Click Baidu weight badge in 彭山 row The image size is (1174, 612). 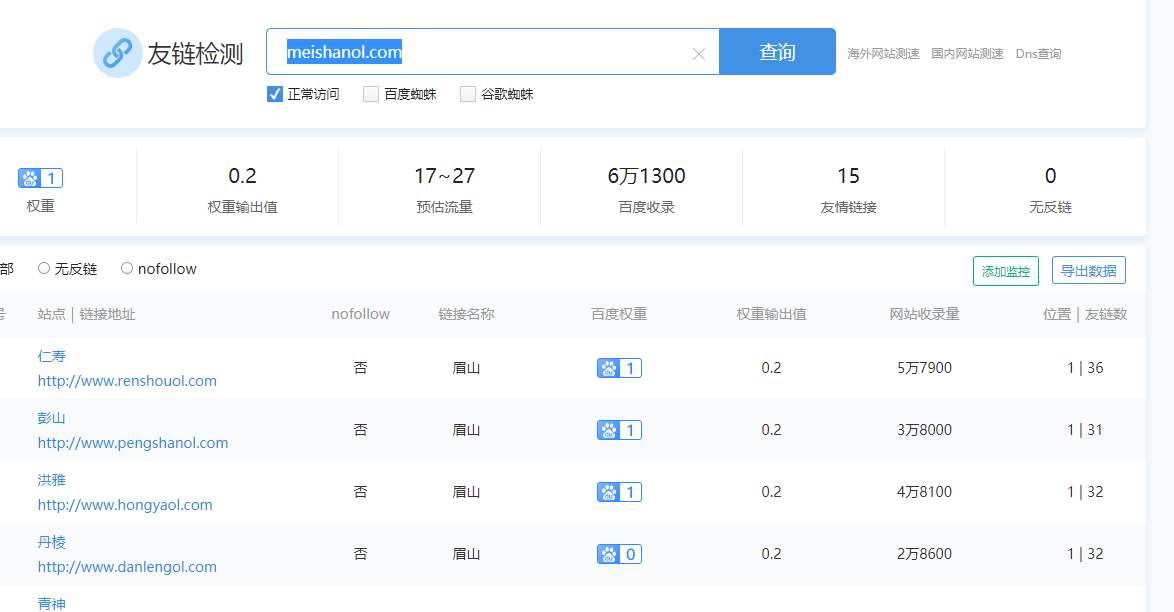pos(619,430)
